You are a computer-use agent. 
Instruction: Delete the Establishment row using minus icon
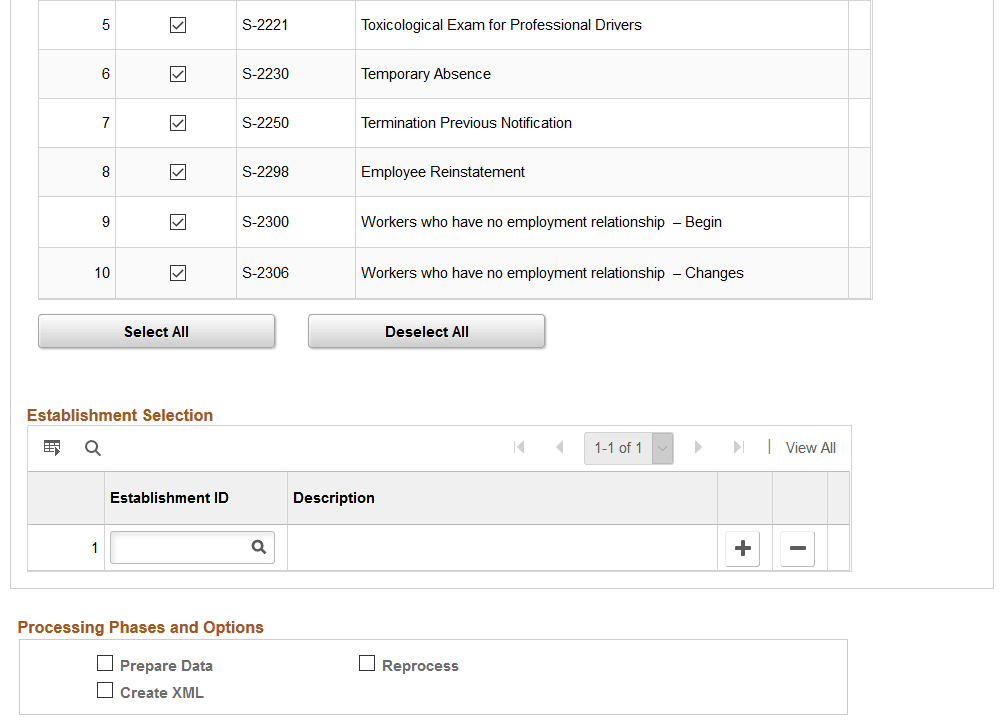796,548
